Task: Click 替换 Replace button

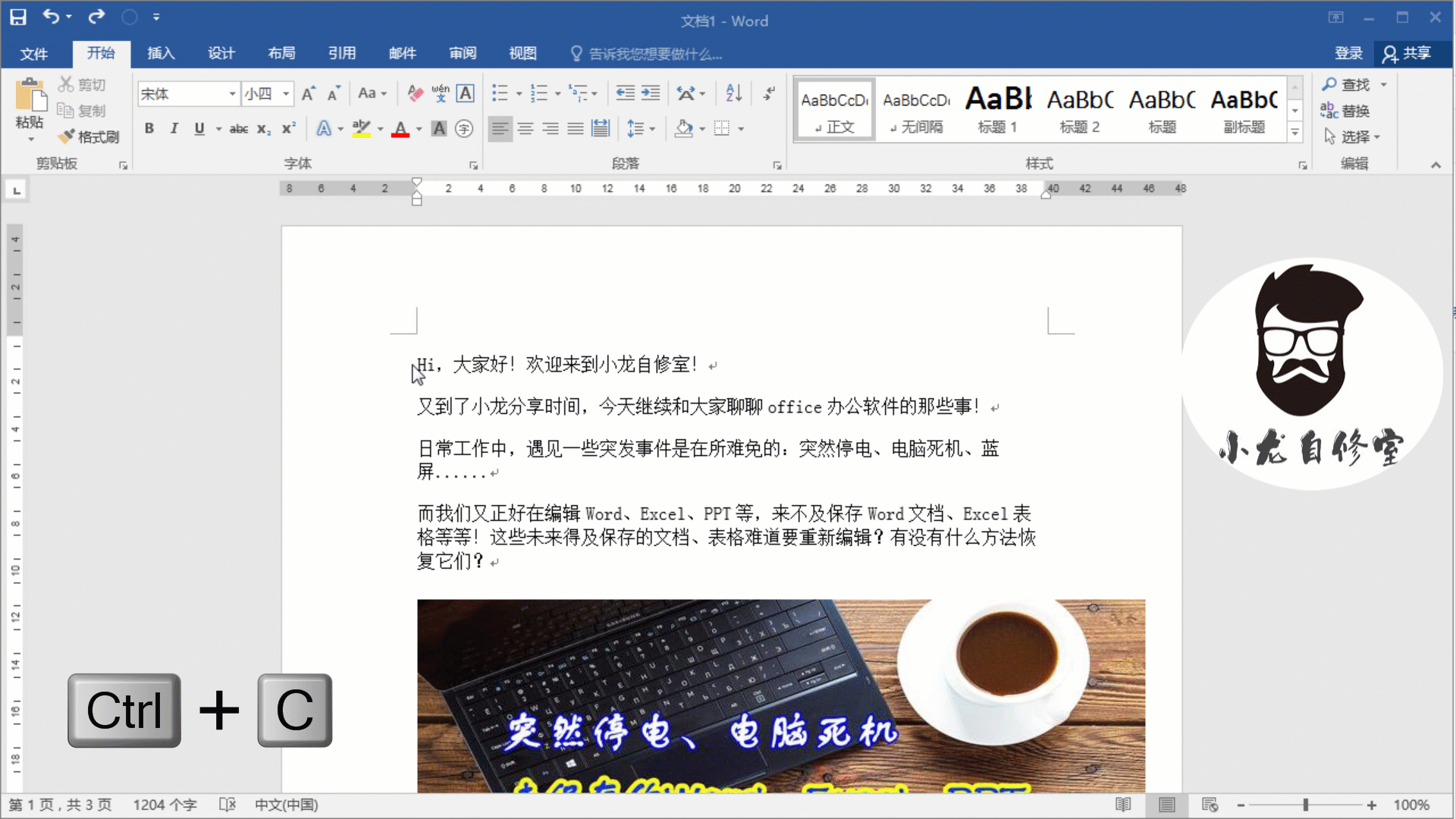Action: [x=1346, y=111]
